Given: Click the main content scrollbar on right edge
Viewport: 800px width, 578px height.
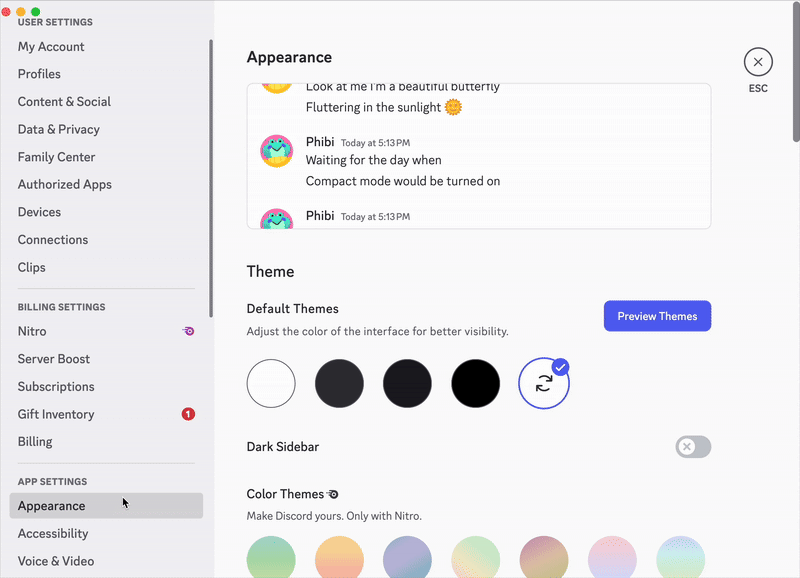Looking at the screenshot, I should (796, 71).
